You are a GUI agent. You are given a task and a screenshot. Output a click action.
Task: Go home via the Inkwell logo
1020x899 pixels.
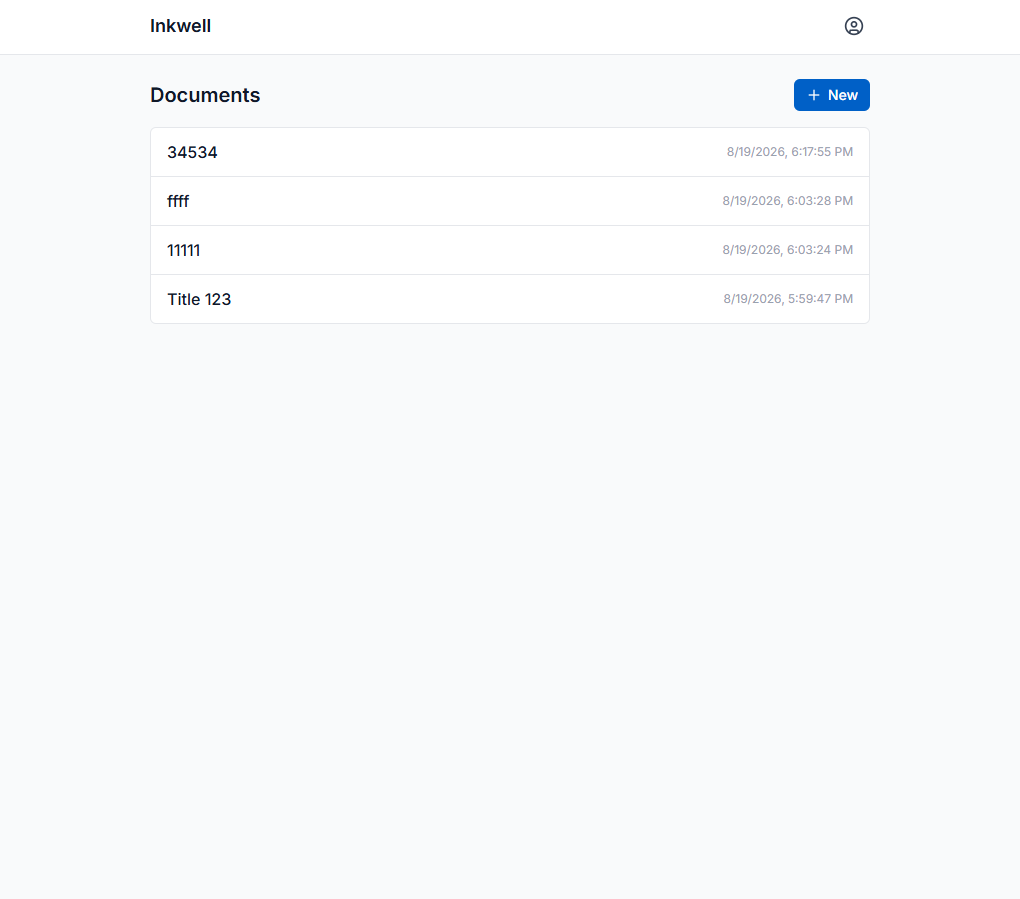(x=180, y=26)
